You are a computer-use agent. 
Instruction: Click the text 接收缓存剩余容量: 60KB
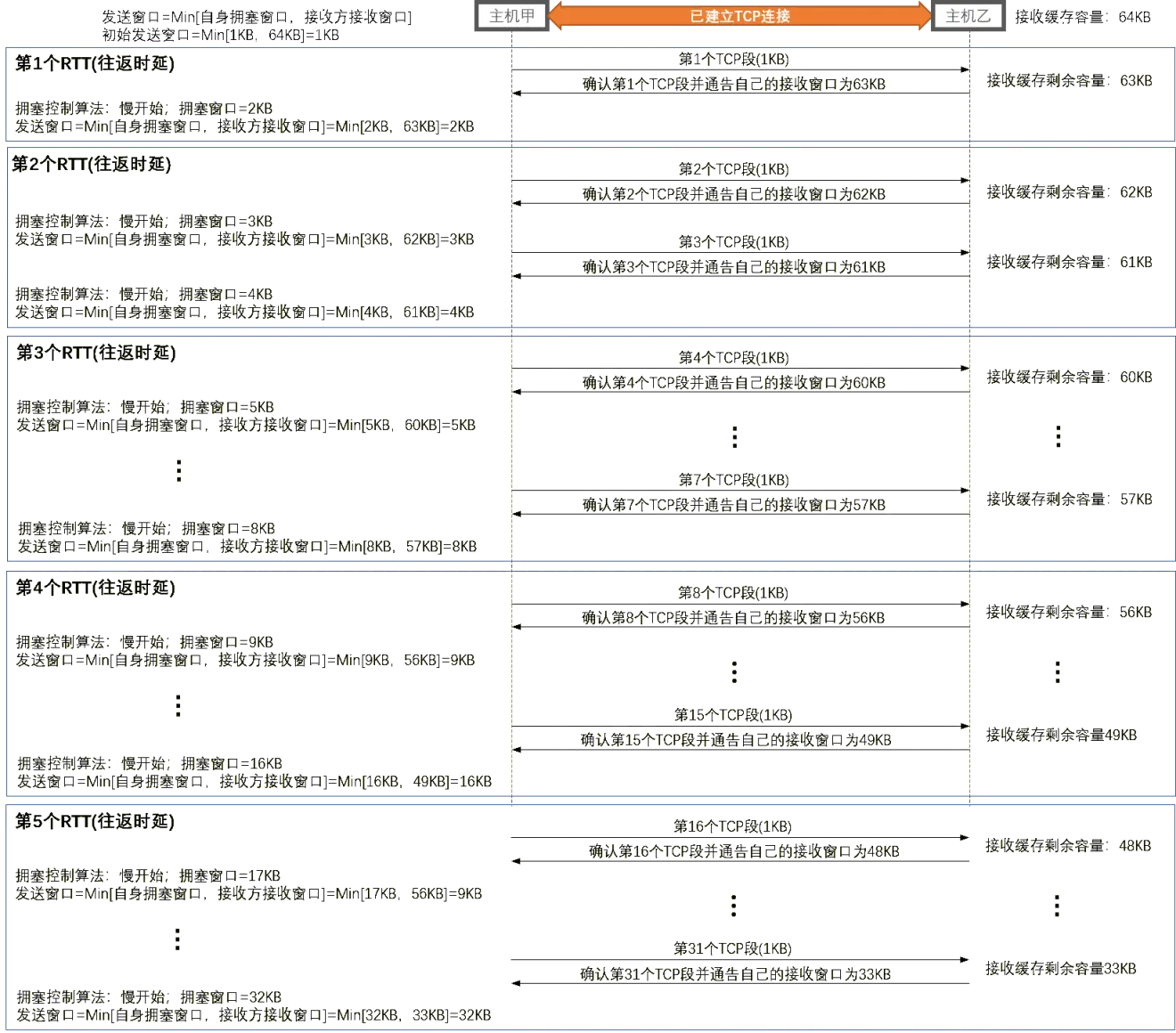[x=1069, y=378]
